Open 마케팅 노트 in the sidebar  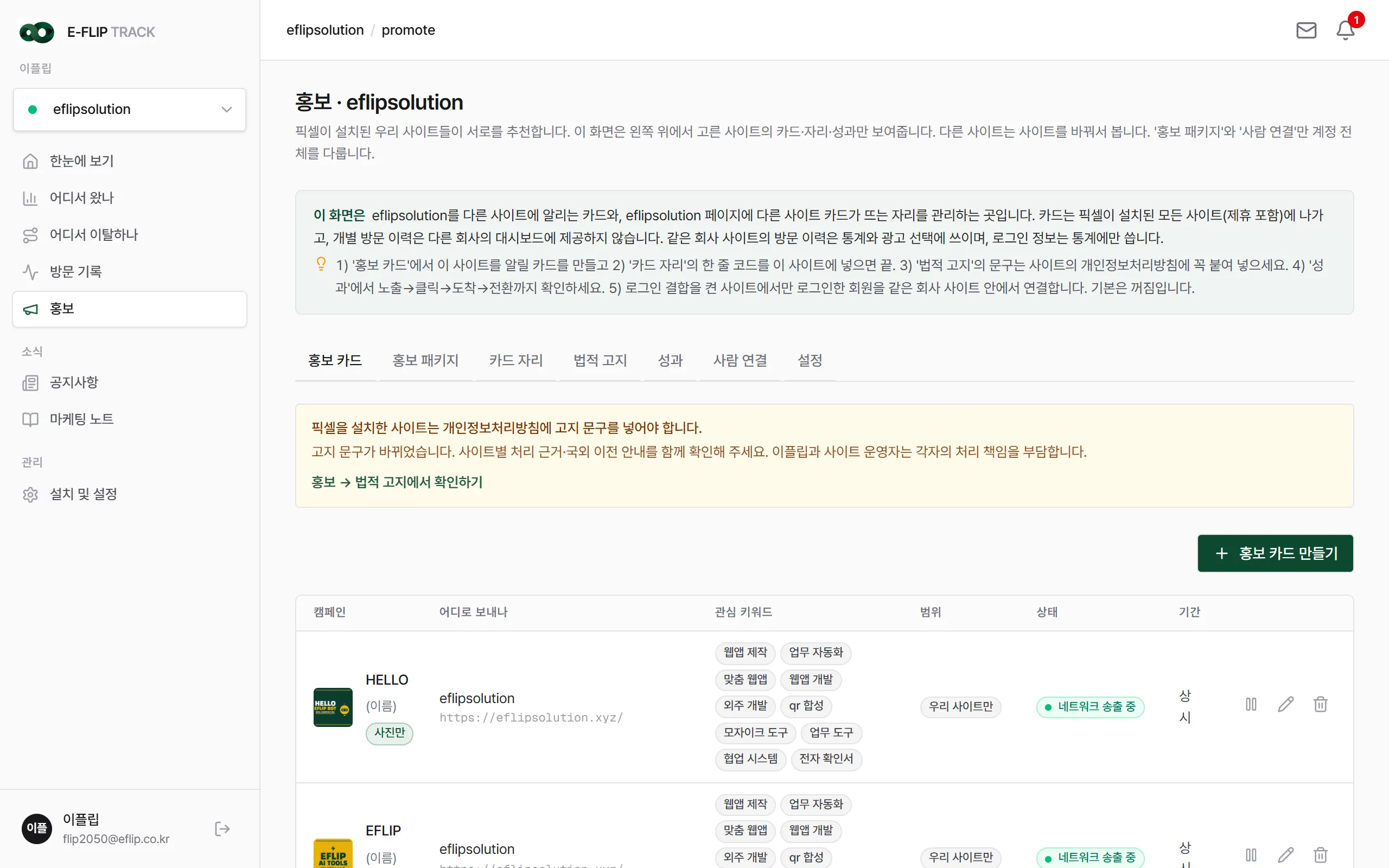click(x=130, y=419)
